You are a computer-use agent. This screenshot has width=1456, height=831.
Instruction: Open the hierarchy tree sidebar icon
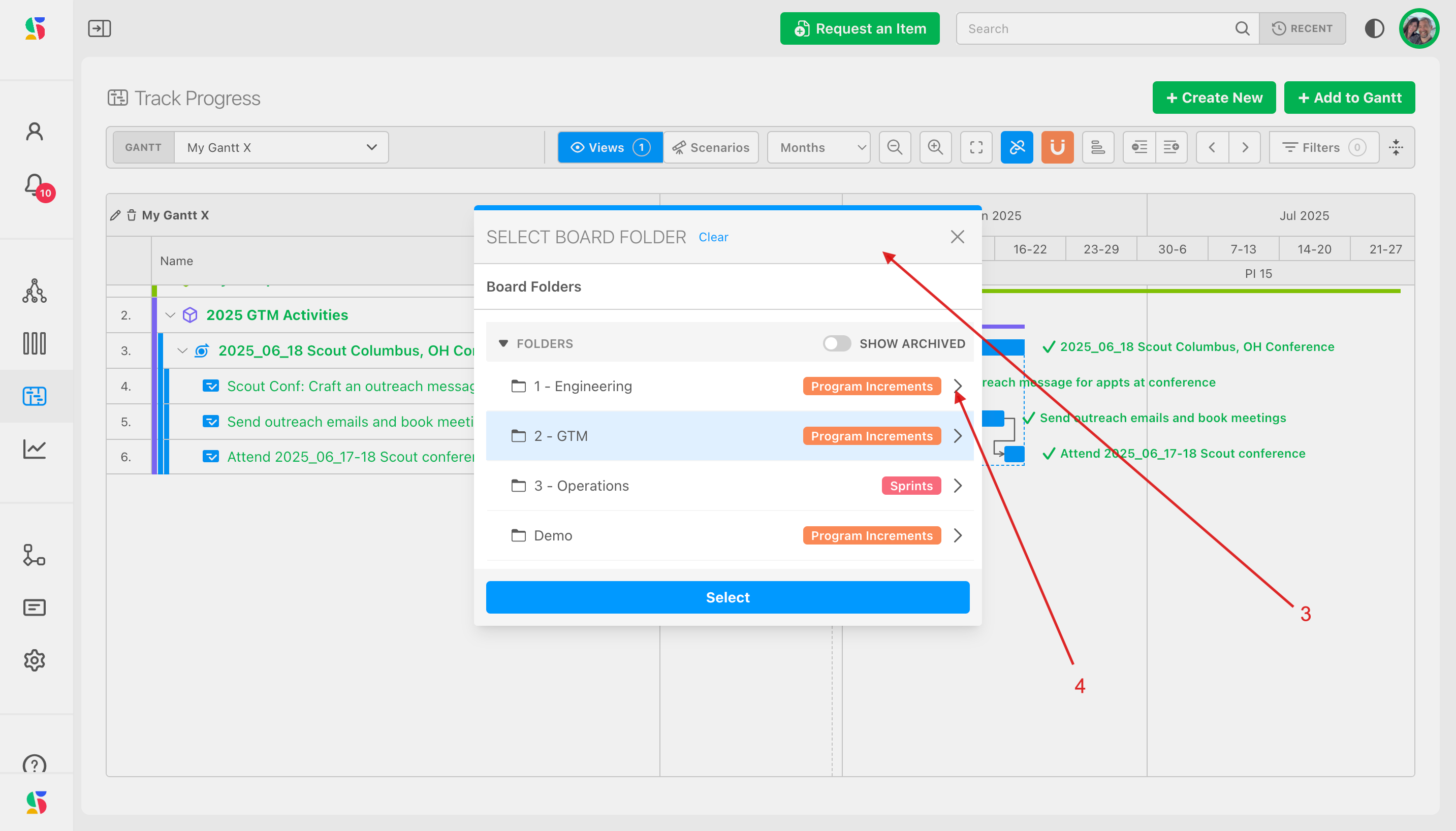click(x=34, y=291)
